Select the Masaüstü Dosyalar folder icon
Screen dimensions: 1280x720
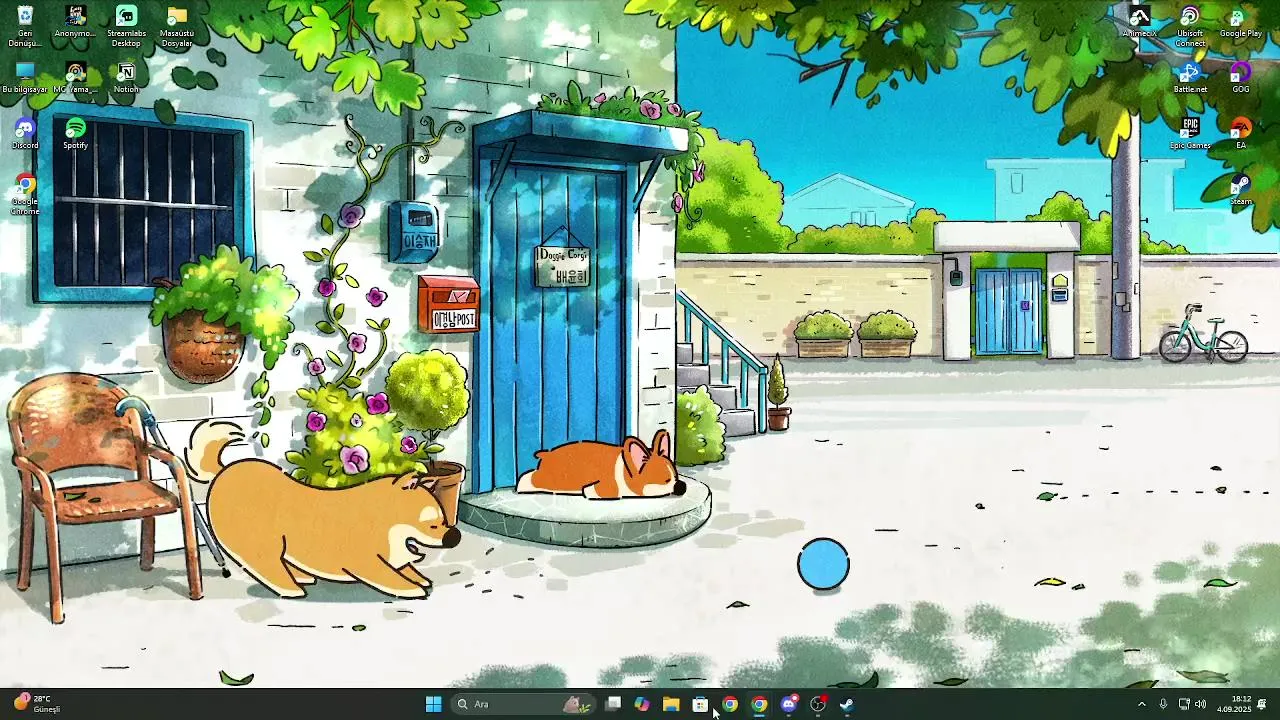click(x=177, y=26)
